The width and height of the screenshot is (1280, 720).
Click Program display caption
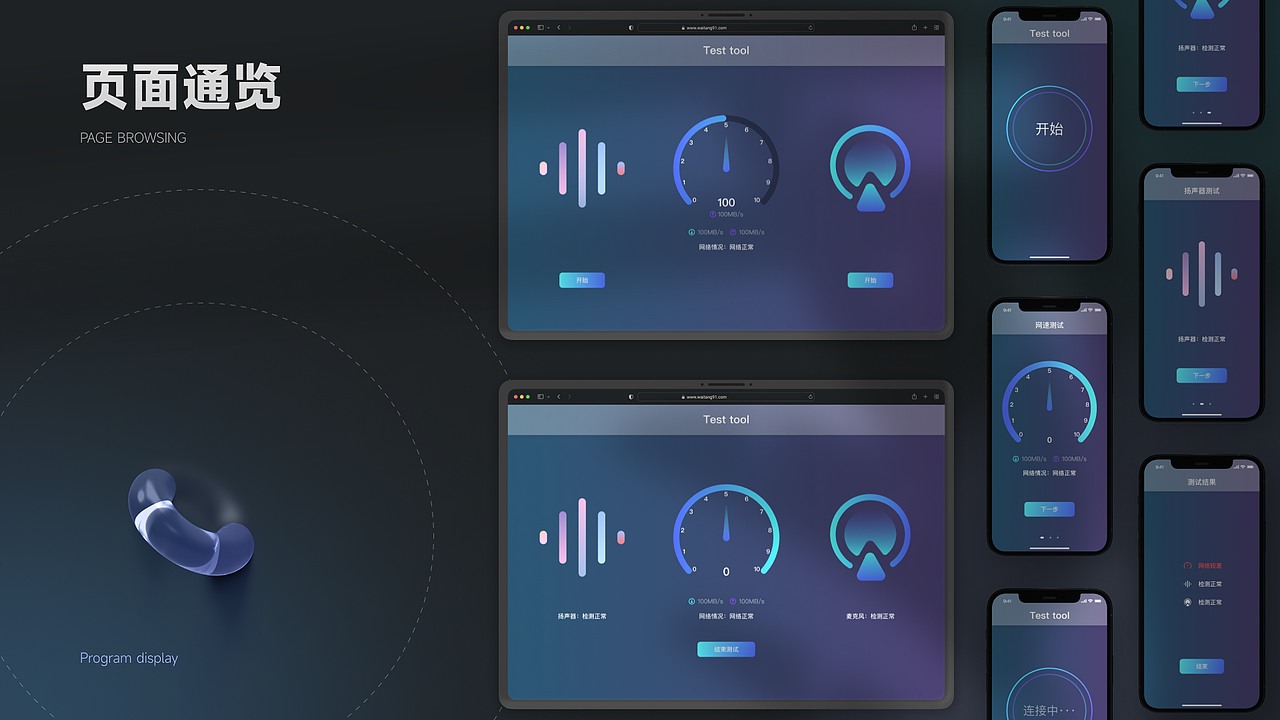click(x=129, y=658)
